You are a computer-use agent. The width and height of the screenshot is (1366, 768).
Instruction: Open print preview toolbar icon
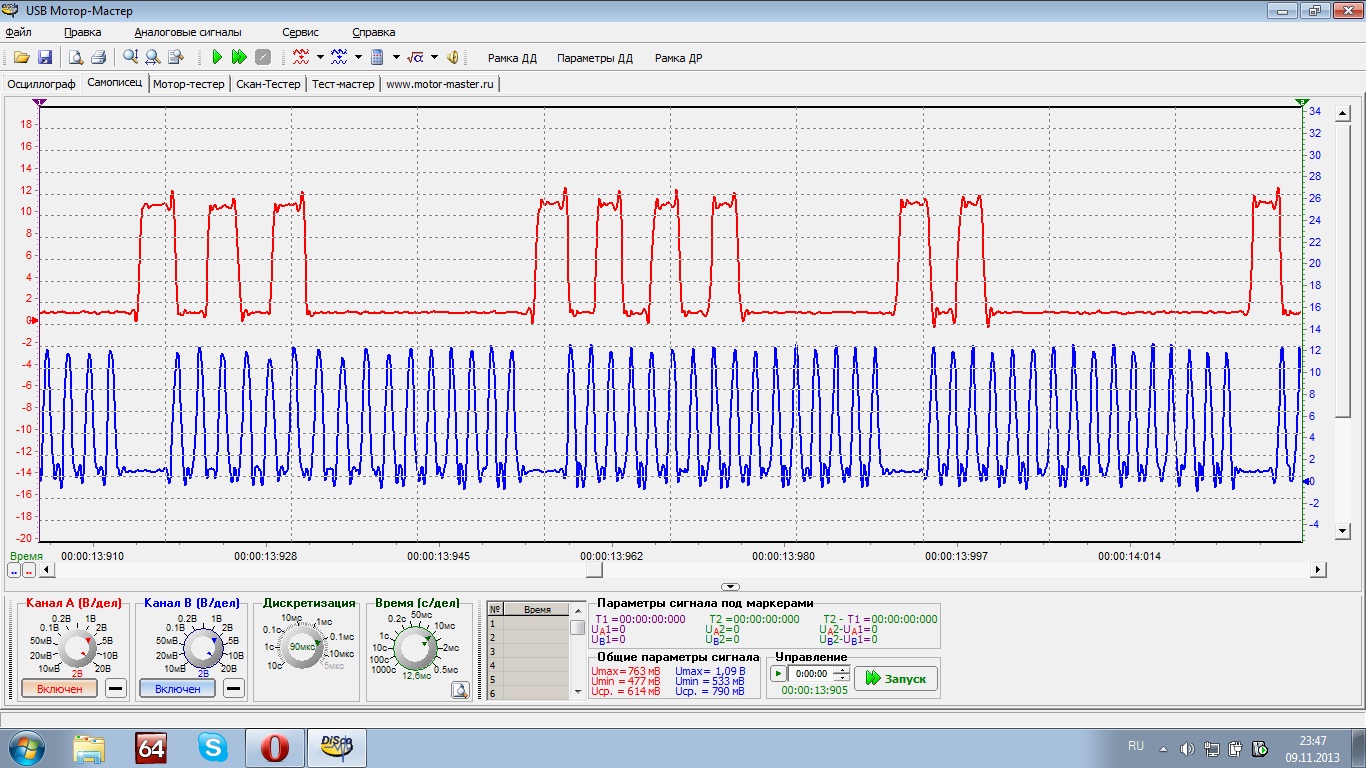[76, 58]
